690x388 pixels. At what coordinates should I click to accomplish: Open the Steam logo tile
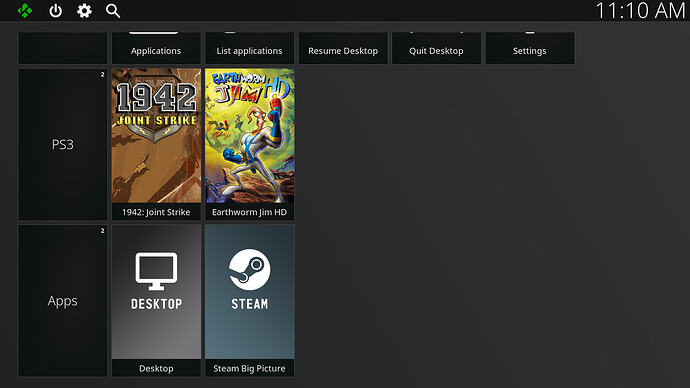[x=250, y=292]
